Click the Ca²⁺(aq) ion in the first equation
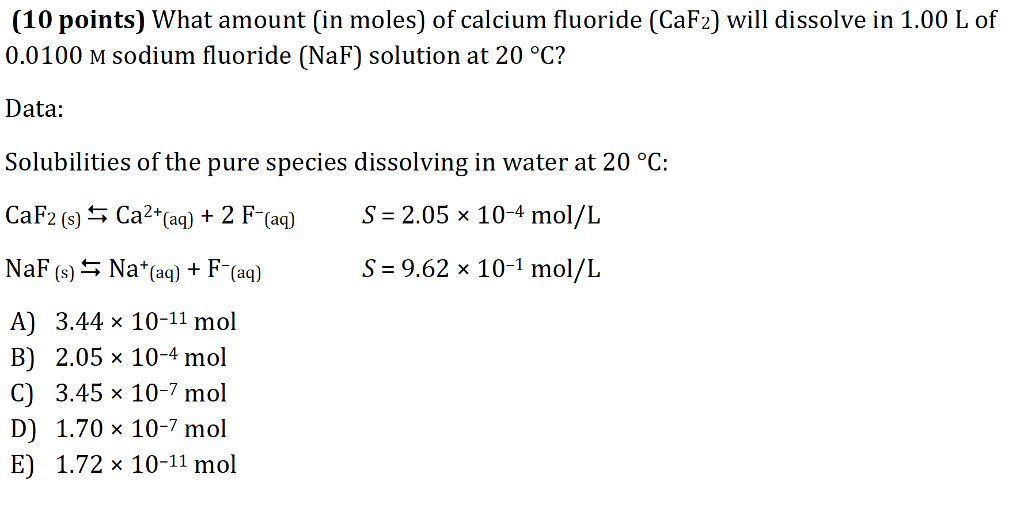 [x=155, y=216]
